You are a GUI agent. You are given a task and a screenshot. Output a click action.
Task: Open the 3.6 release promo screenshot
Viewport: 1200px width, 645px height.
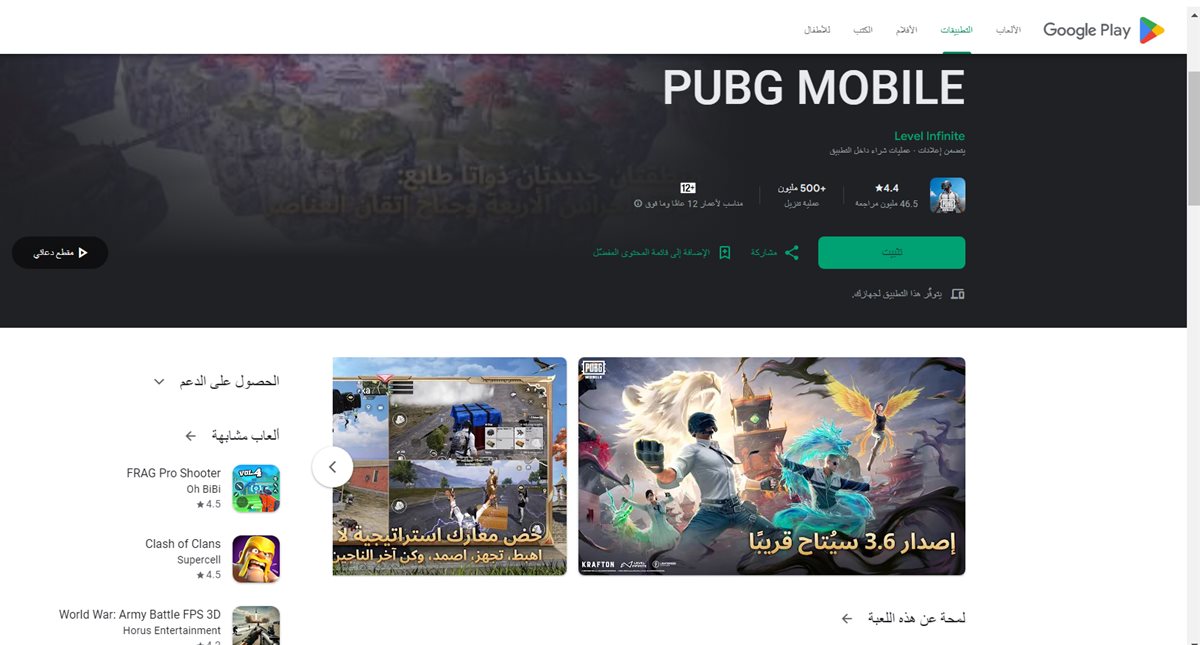[771, 466]
